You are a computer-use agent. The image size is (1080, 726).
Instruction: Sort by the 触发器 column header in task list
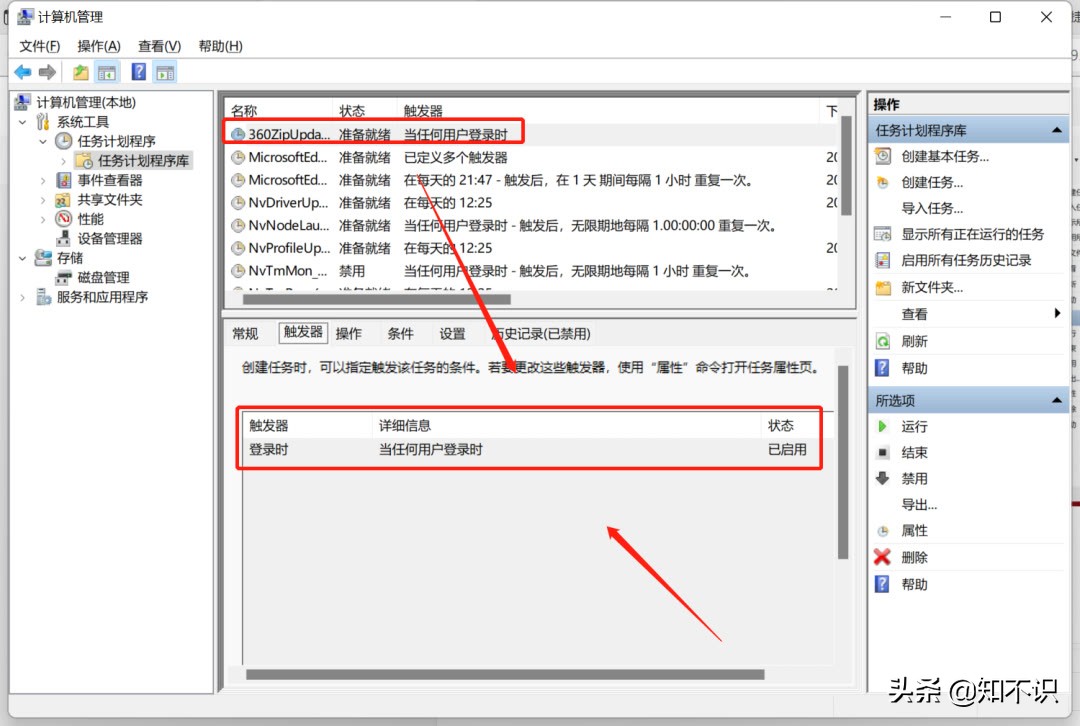pos(609,111)
